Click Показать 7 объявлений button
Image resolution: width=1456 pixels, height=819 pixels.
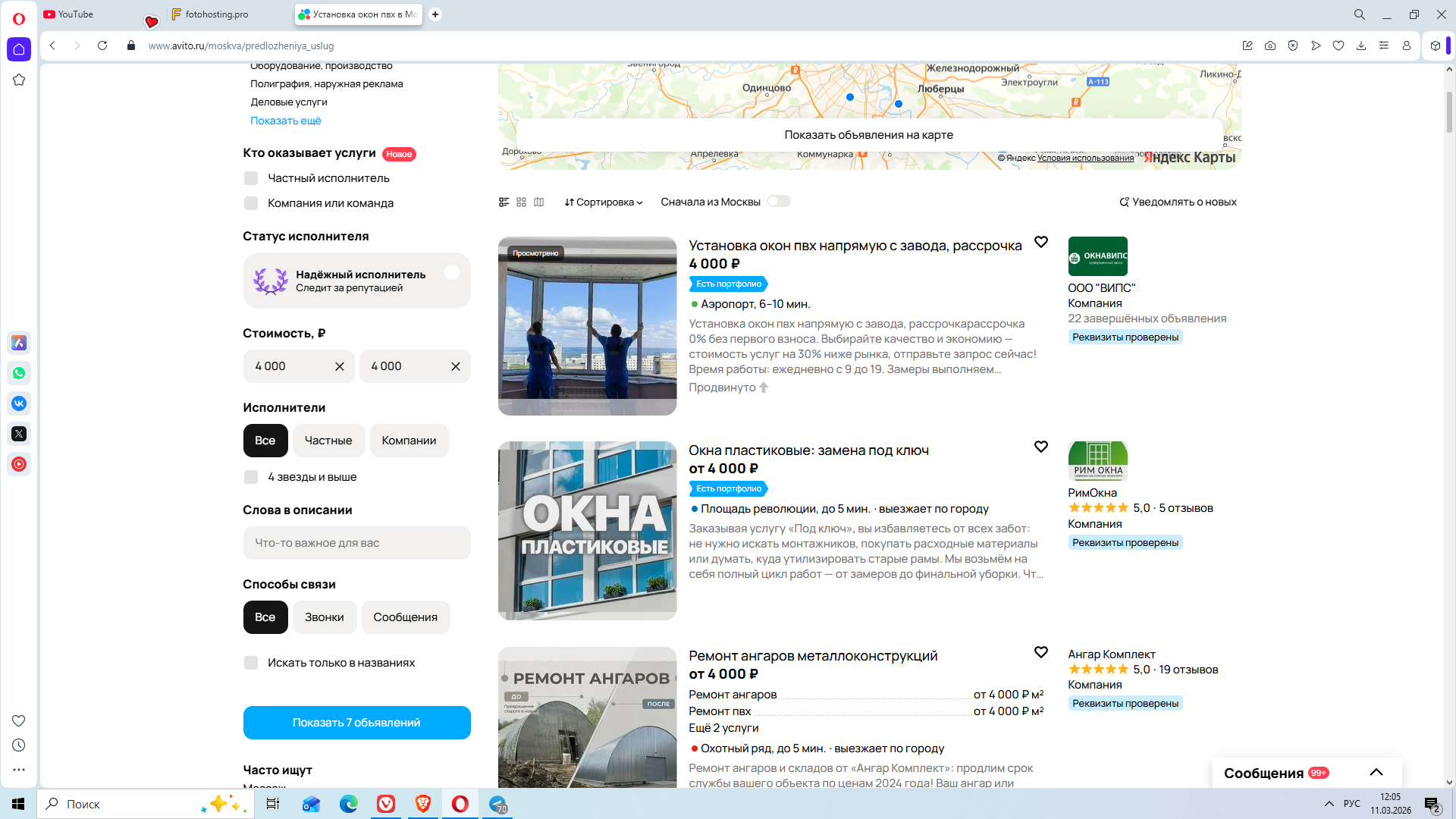(x=356, y=723)
